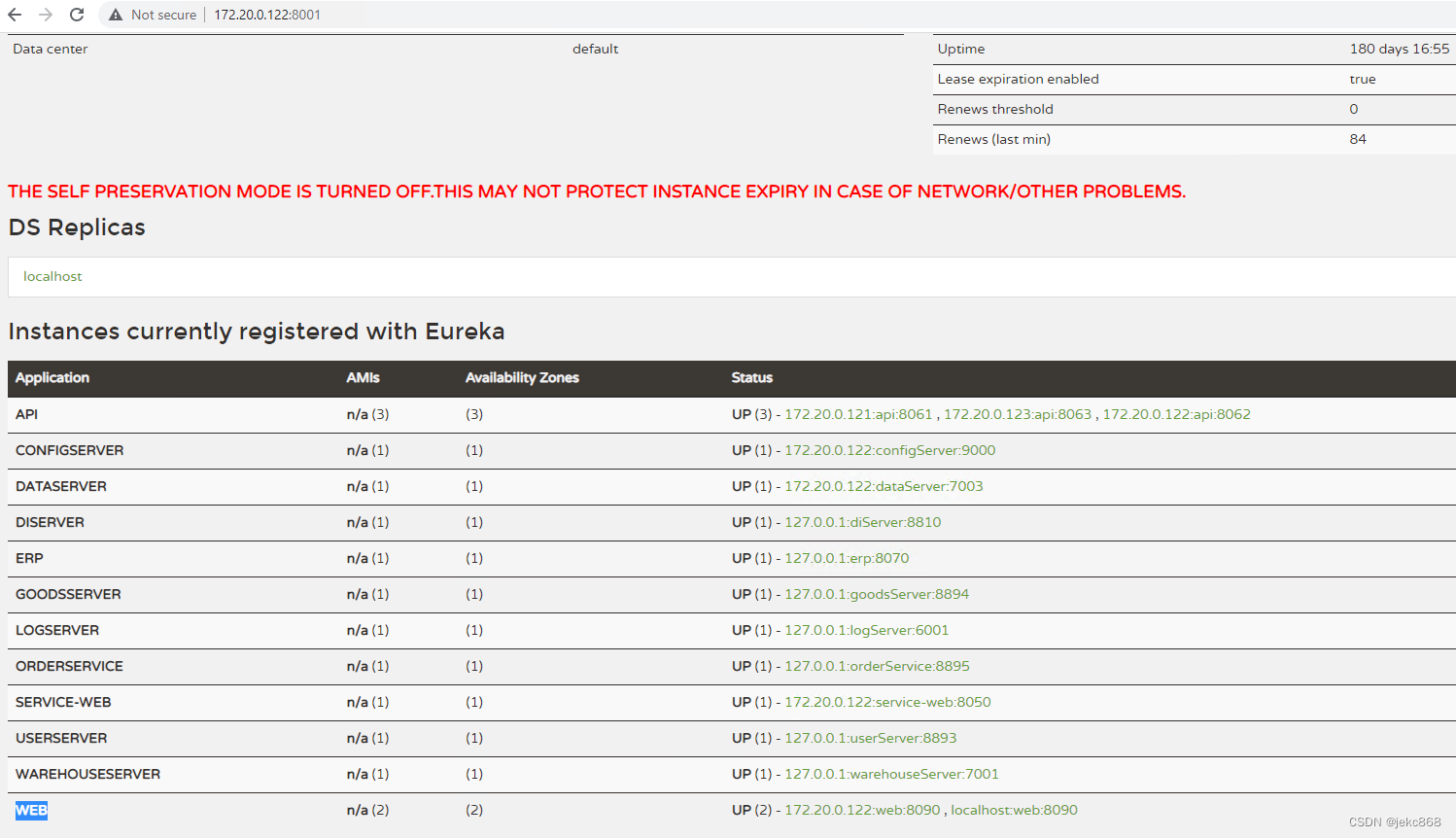1456x838 pixels.
Task: Click the Uptime value 180 days 16:55
Action: click(x=1399, y=49)
